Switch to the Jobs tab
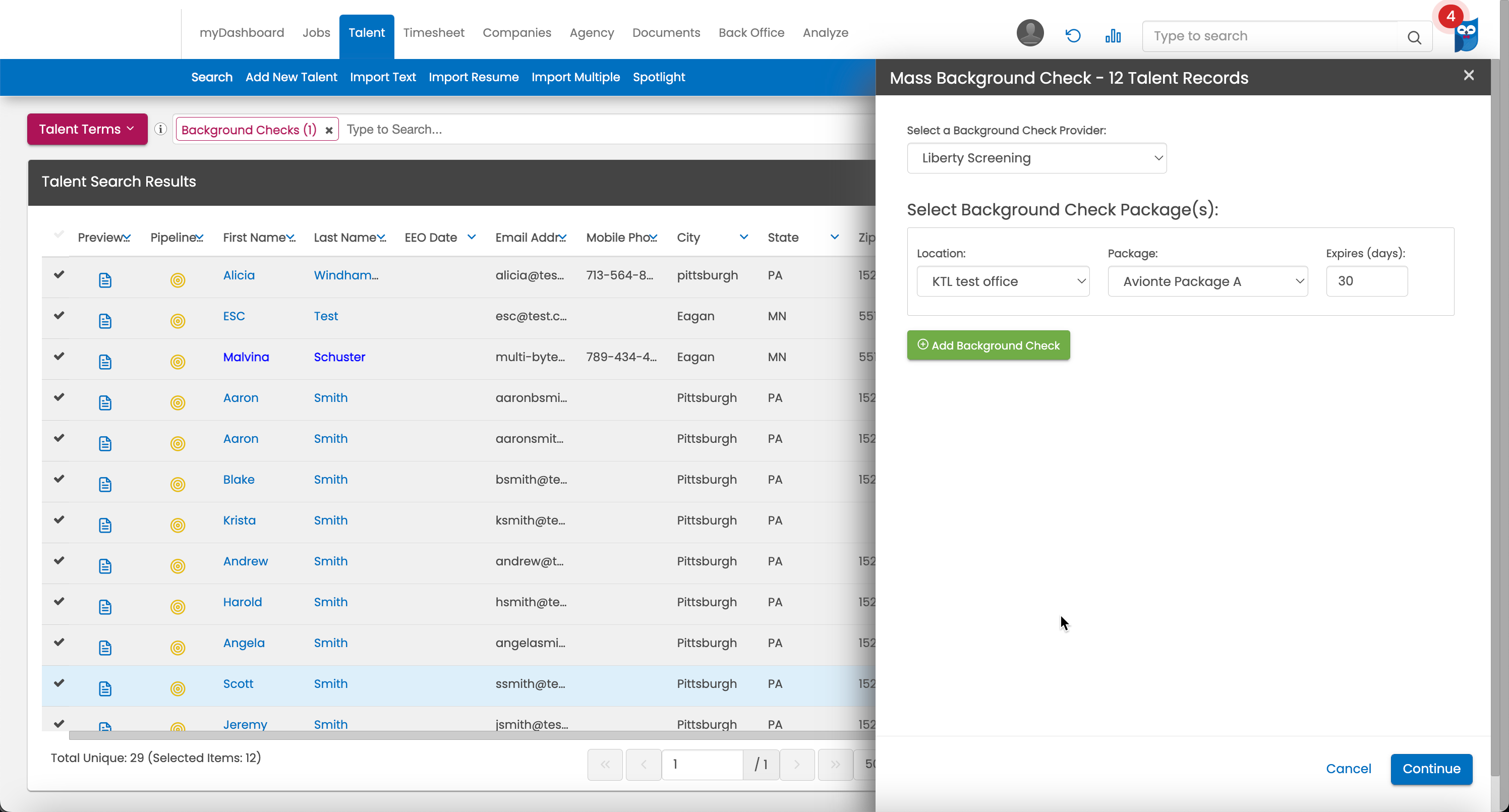This screenshot has height=812, width=1509. tap(316, 33)
